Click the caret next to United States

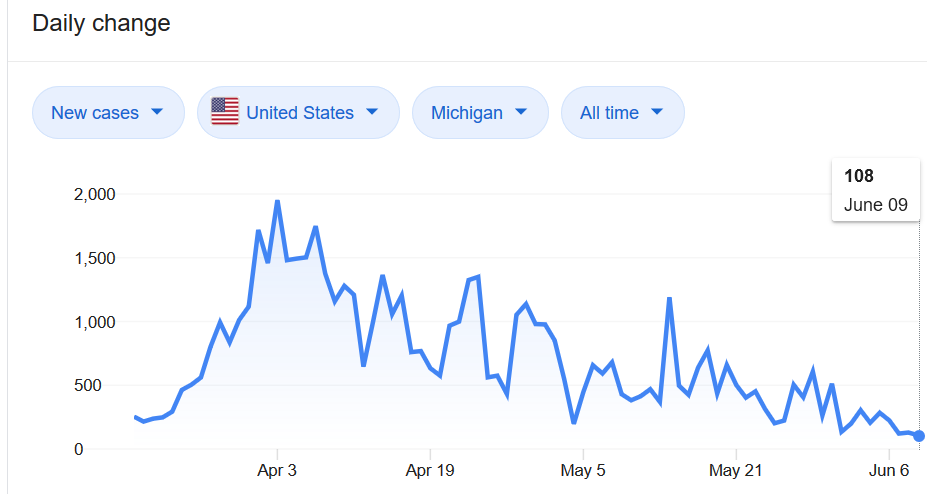point(372,112)
